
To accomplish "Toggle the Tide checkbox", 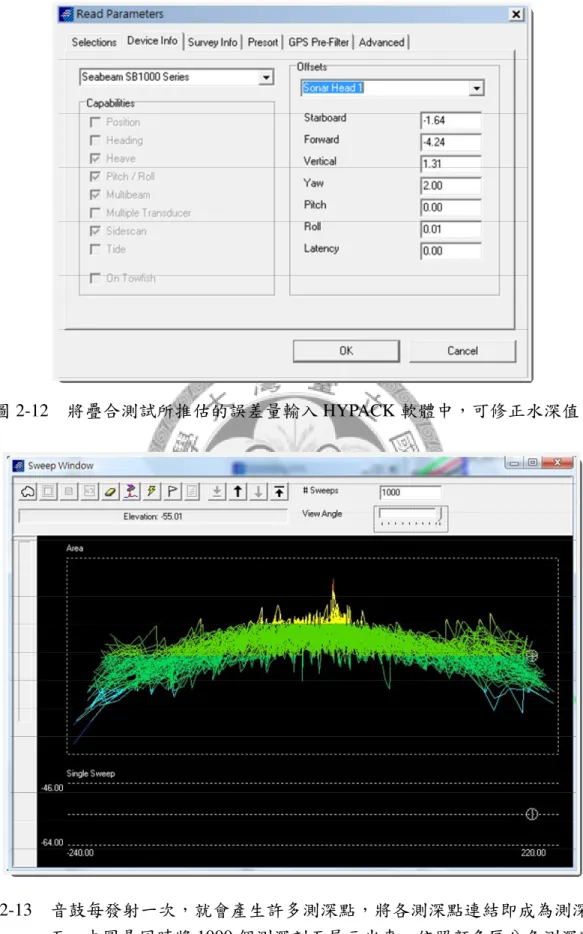I will (x=95, y=249).
